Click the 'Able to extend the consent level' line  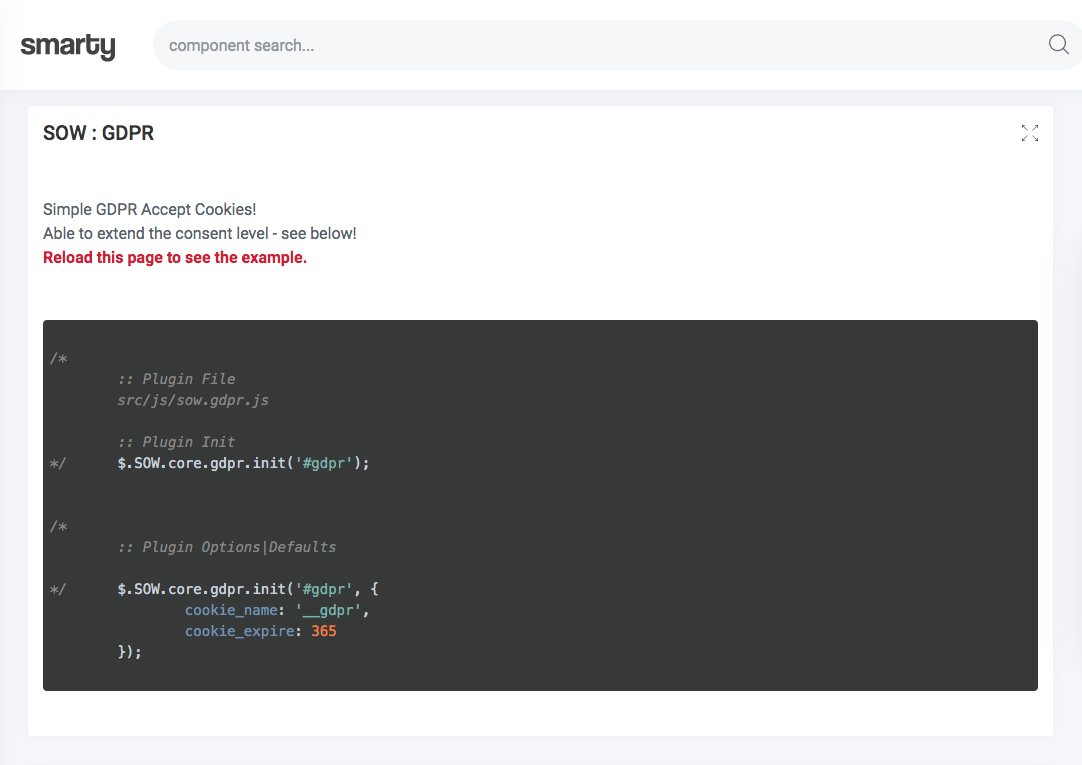[199, 233]
